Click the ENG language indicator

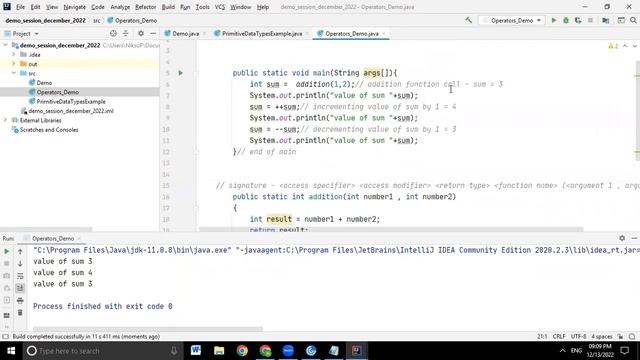[576, 351]
